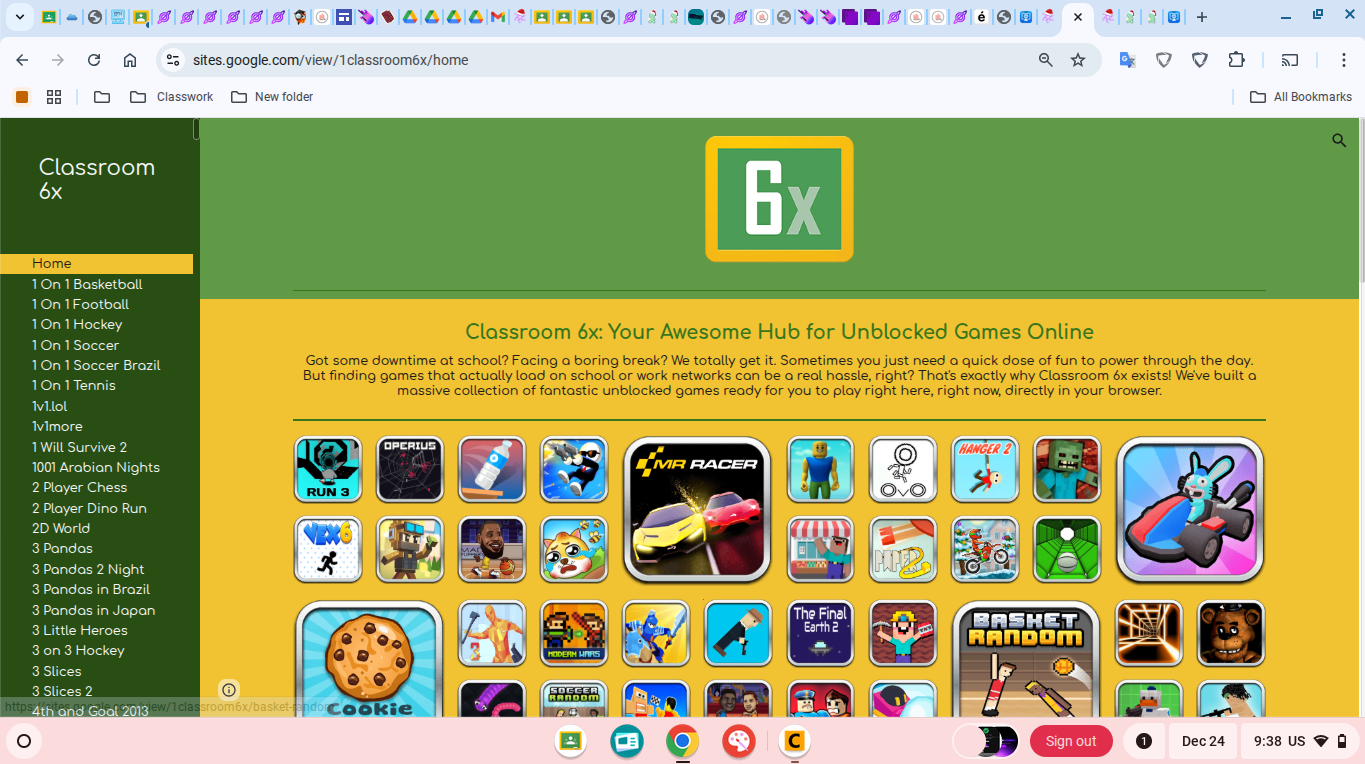The height and width of the screenshot is (764, 1365).
Task: Click the site information icon beside URL
Action: pos(172,60)
